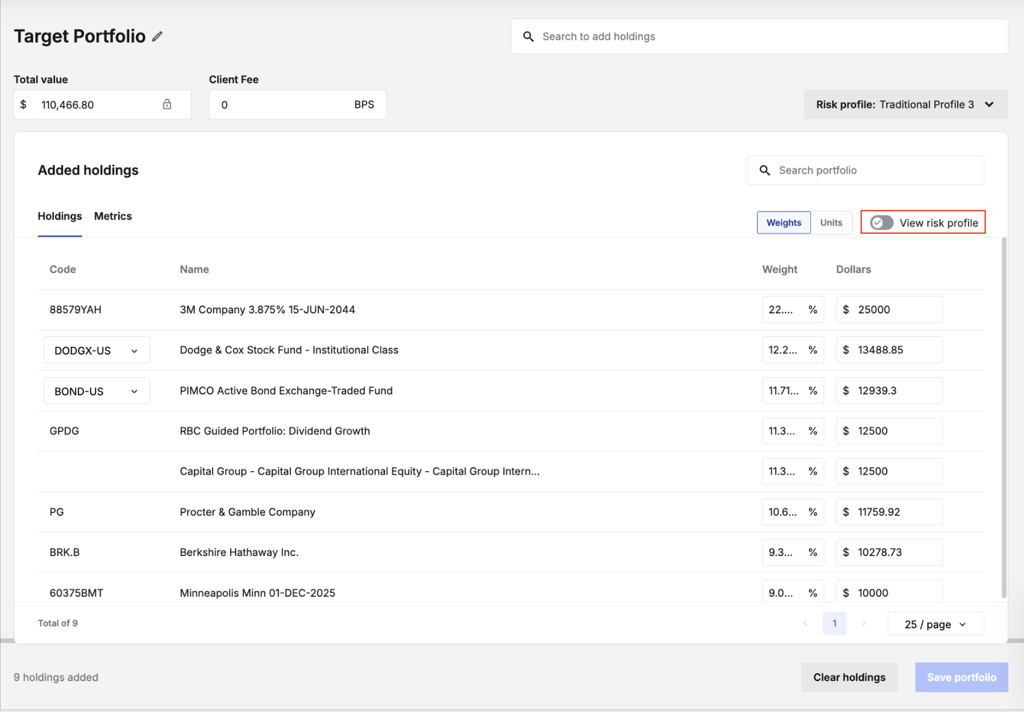
Task: Edit the PIMCO dollars field 12939.3
Action: coord(889,391)
